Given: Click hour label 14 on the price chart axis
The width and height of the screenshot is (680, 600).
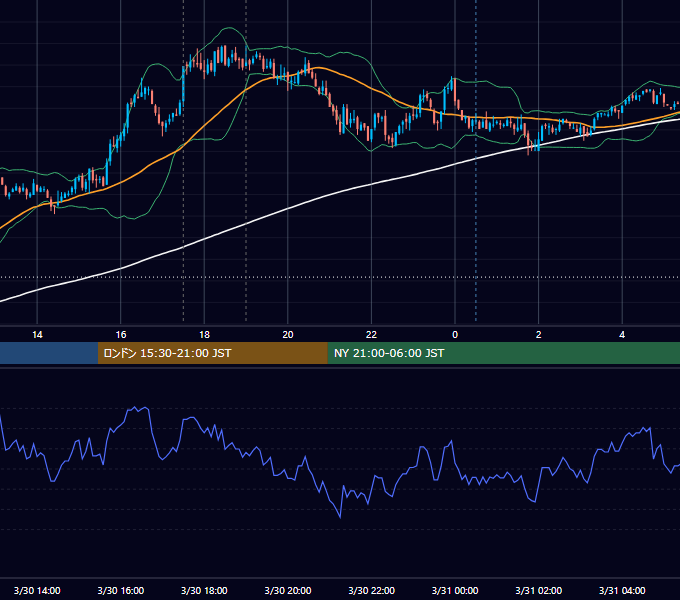Looking at the screenshot, I should [x=37, y=335].
